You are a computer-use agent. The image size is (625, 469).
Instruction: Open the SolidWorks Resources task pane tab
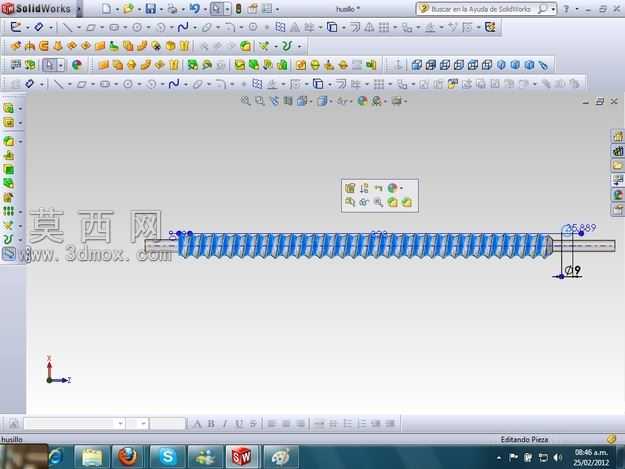(618, 136)
